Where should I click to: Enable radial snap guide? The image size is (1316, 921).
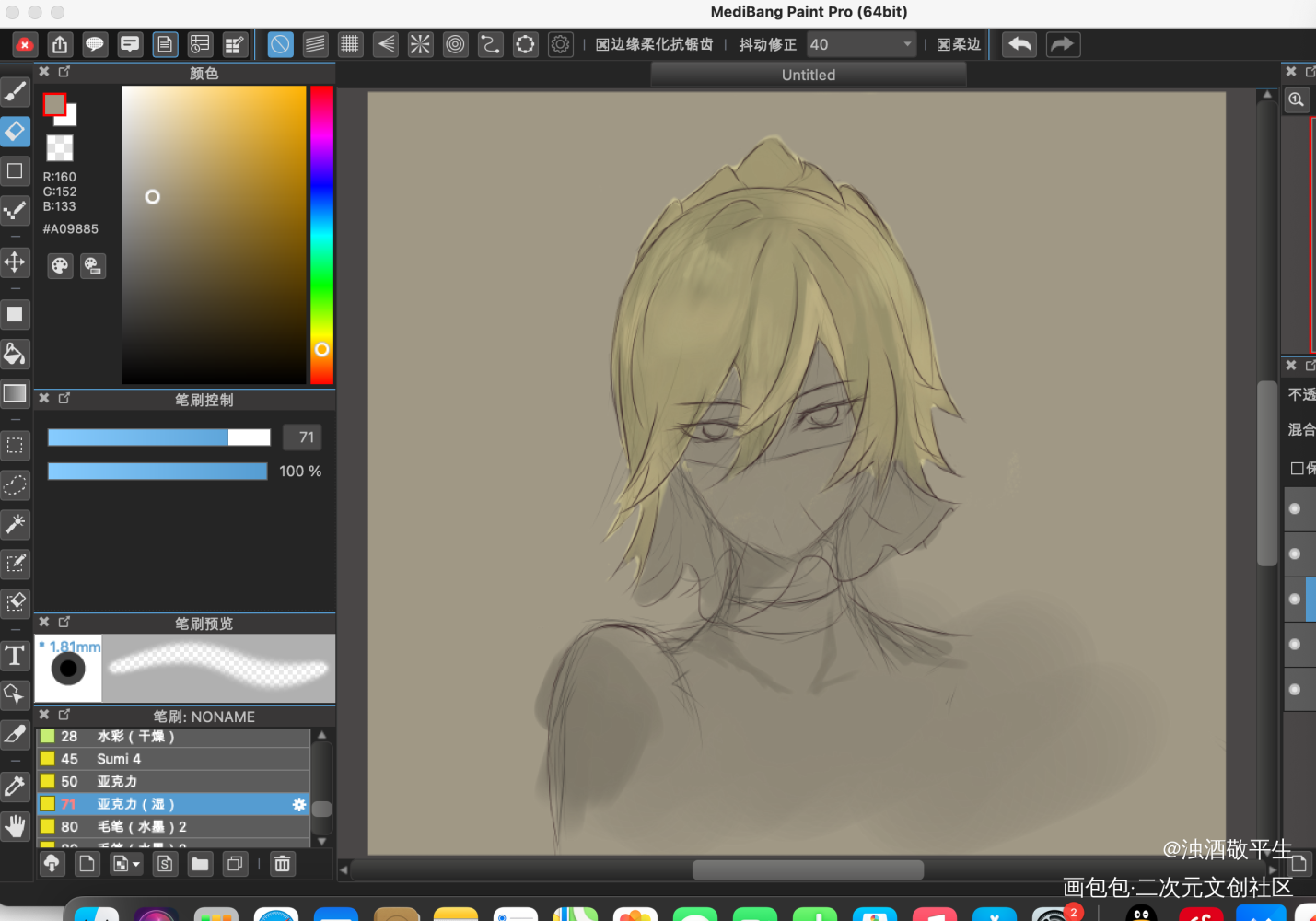coord(420,44)
